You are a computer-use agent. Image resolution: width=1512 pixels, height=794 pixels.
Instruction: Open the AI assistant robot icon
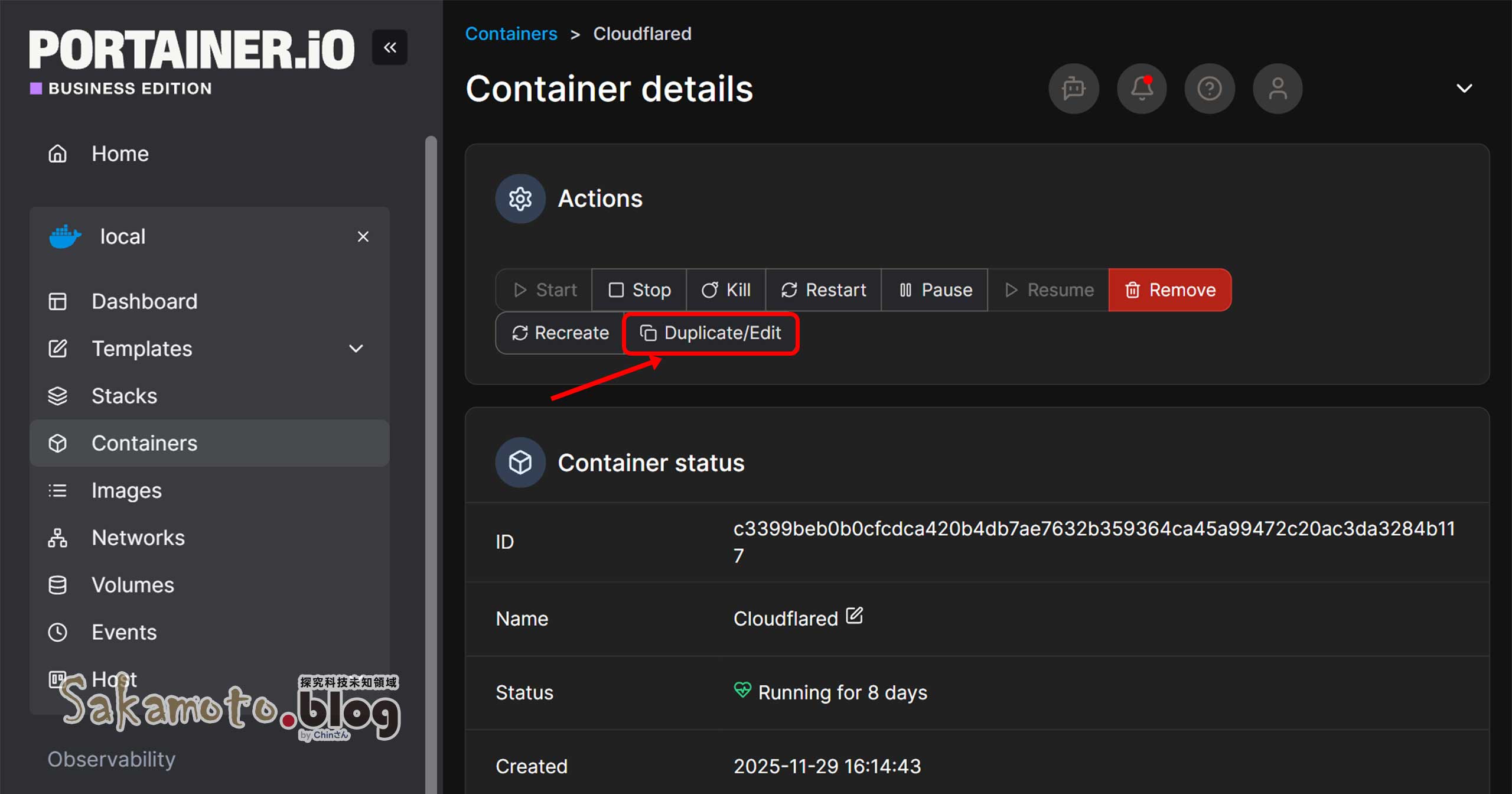pyautogui.click(x=1073, y=89)
